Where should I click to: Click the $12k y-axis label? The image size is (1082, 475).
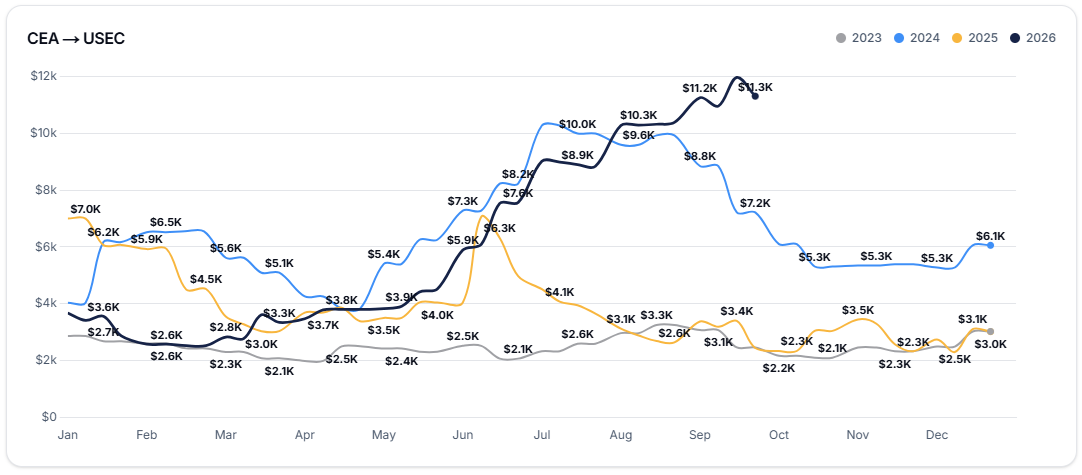[43, 76]
